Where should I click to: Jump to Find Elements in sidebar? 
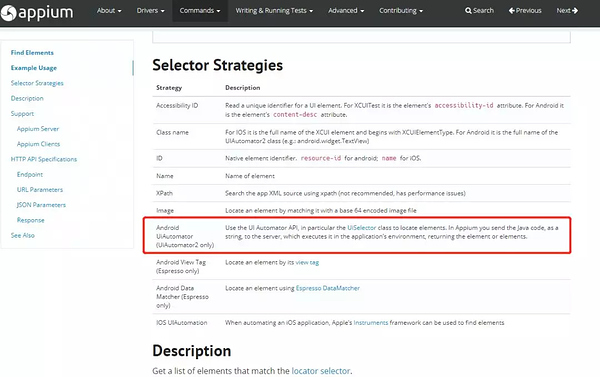[x=32, y=53]
